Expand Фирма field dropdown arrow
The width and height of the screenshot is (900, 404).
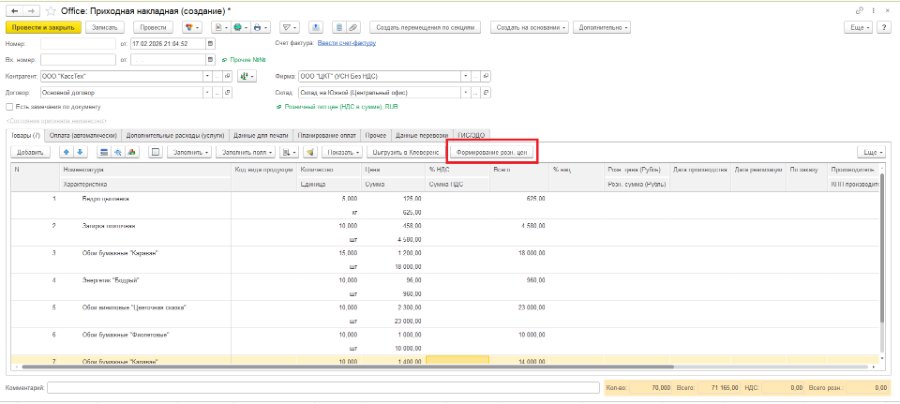[x=465, y=76]
